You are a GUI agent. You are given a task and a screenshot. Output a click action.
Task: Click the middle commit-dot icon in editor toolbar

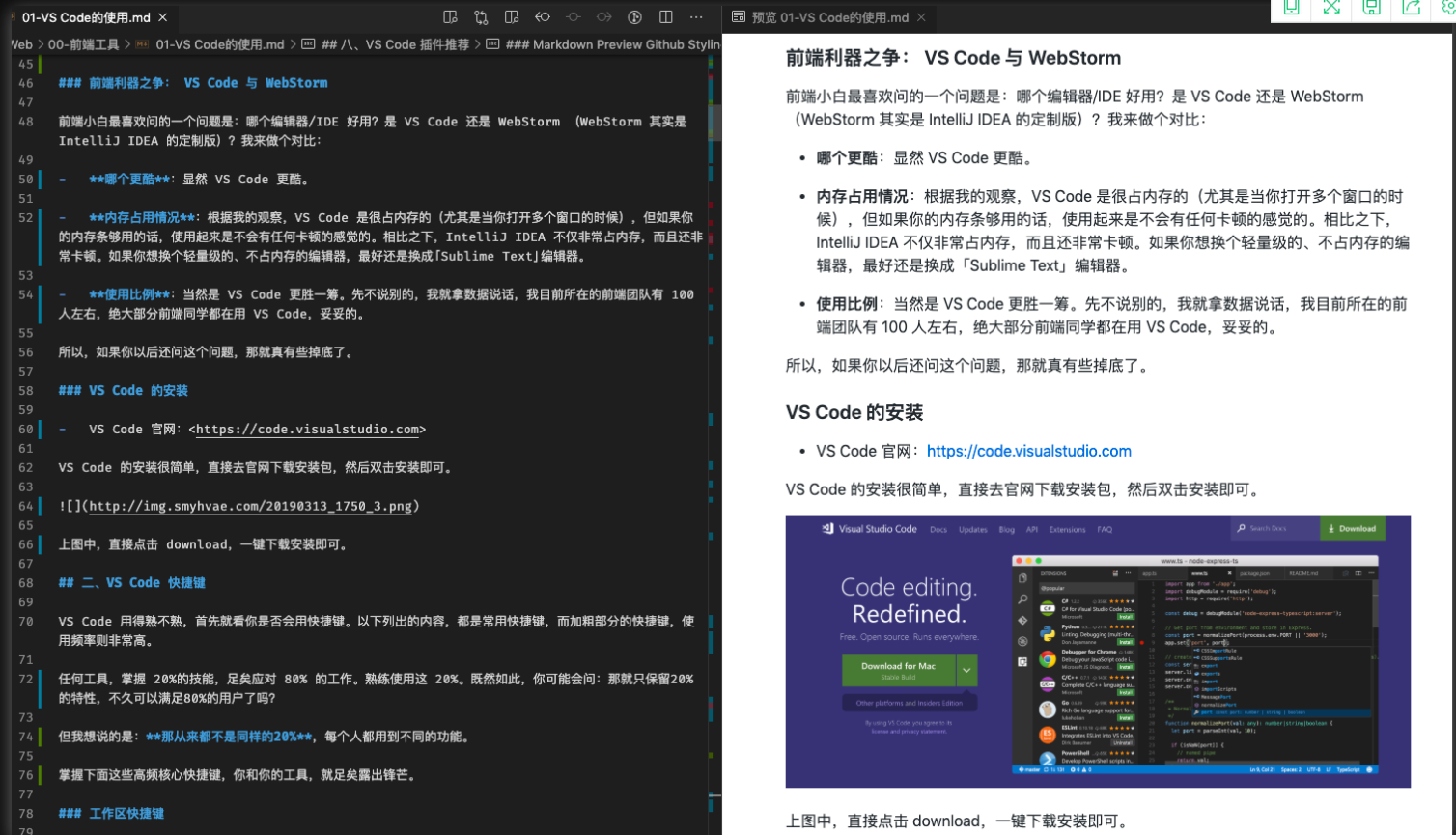coord(574,17)
